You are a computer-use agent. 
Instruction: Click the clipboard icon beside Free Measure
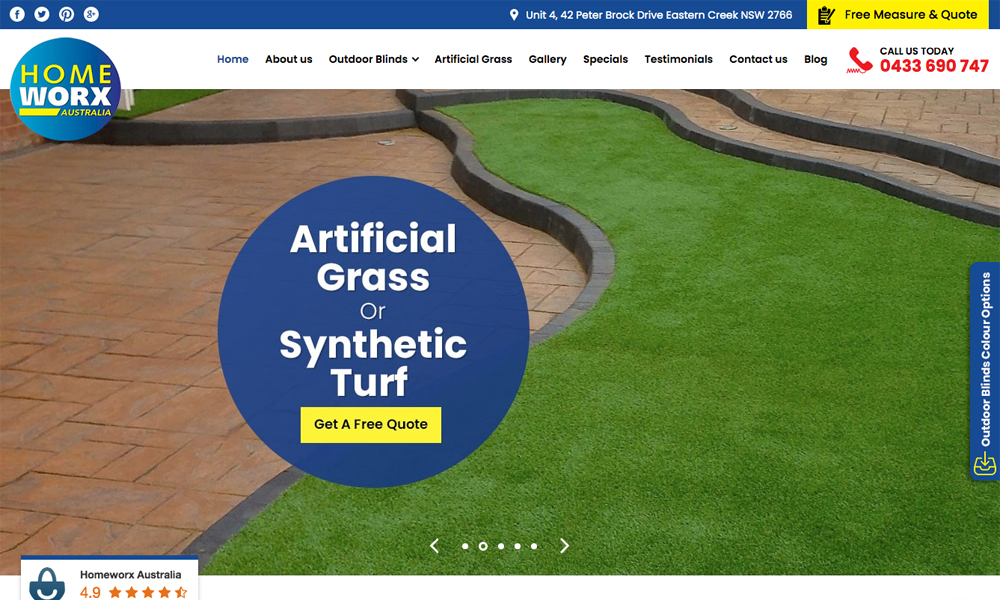826,15
